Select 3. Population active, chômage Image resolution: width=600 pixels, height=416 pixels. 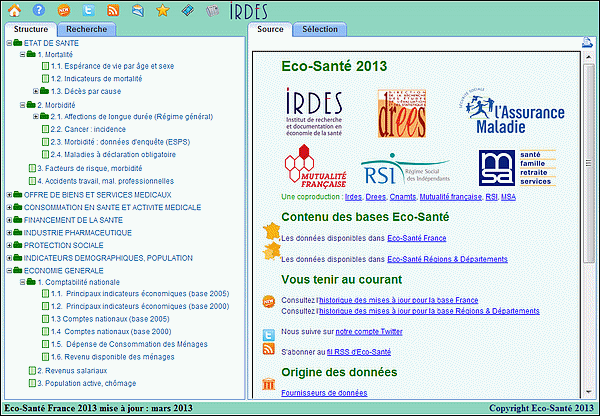tap(86, 383)
